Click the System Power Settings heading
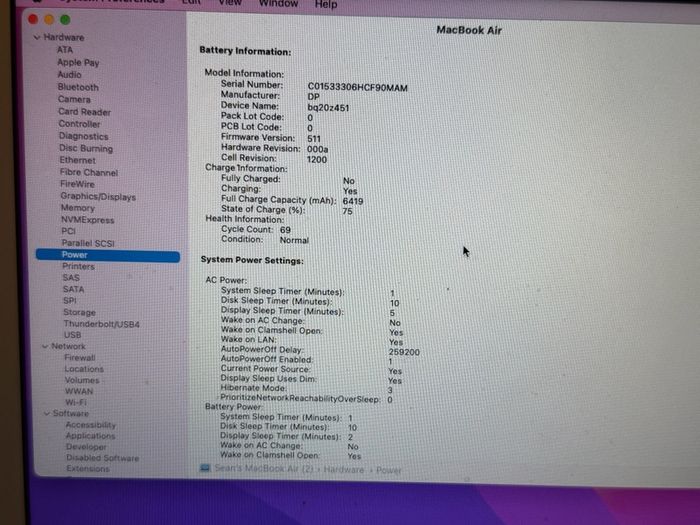Viewport: 700px width, 525px height. tap(252, 260)
